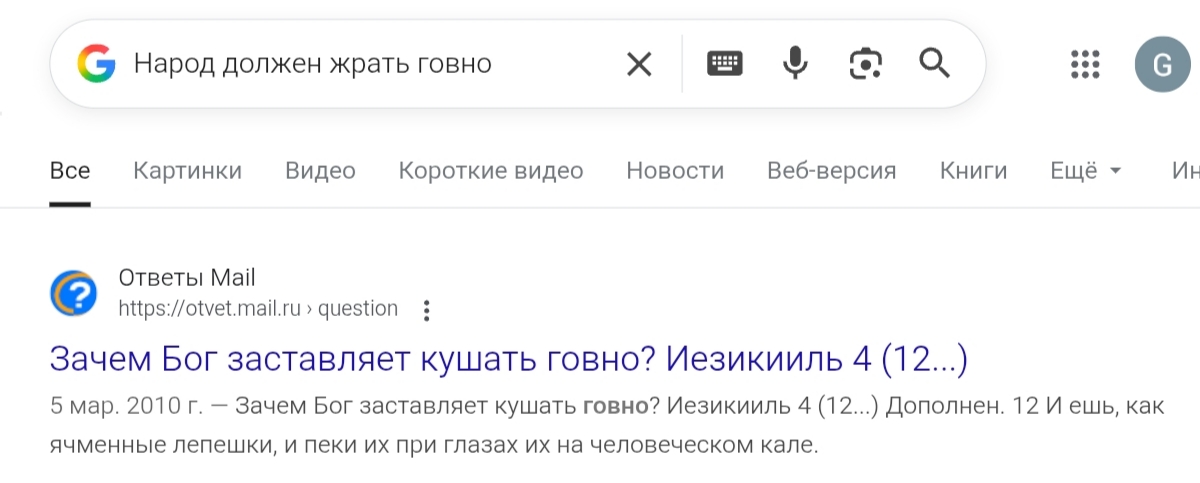
Task: Open the Google account avatar
Action: coord(1162,65)
